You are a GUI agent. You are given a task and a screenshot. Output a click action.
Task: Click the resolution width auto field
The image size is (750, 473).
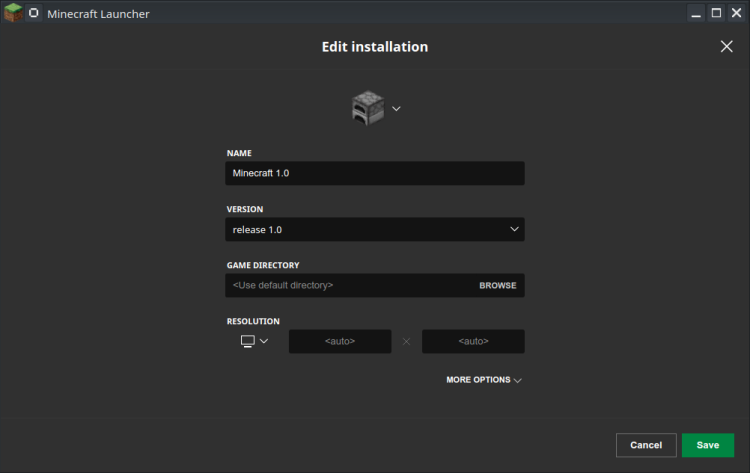(340, 341)
